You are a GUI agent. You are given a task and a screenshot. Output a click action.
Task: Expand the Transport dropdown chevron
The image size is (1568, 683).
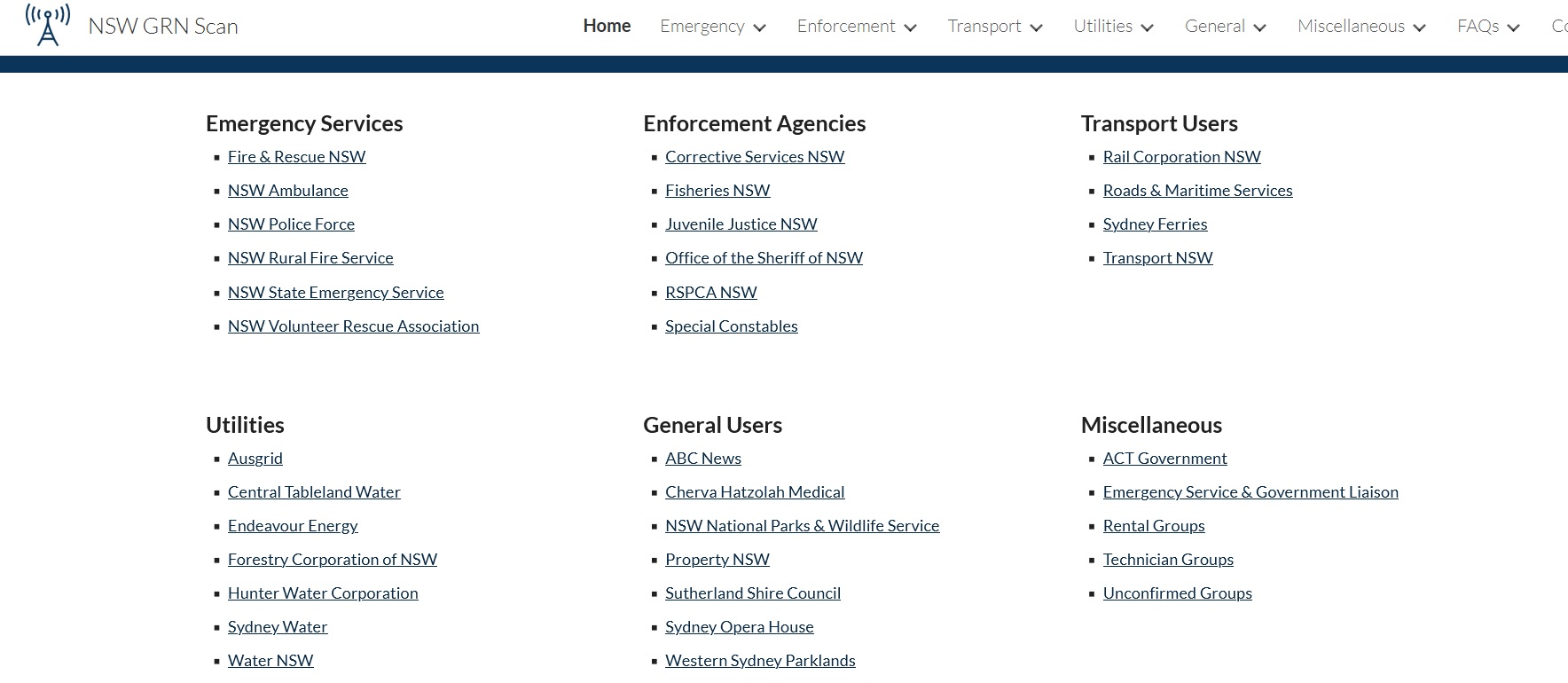click(1036, 27)
